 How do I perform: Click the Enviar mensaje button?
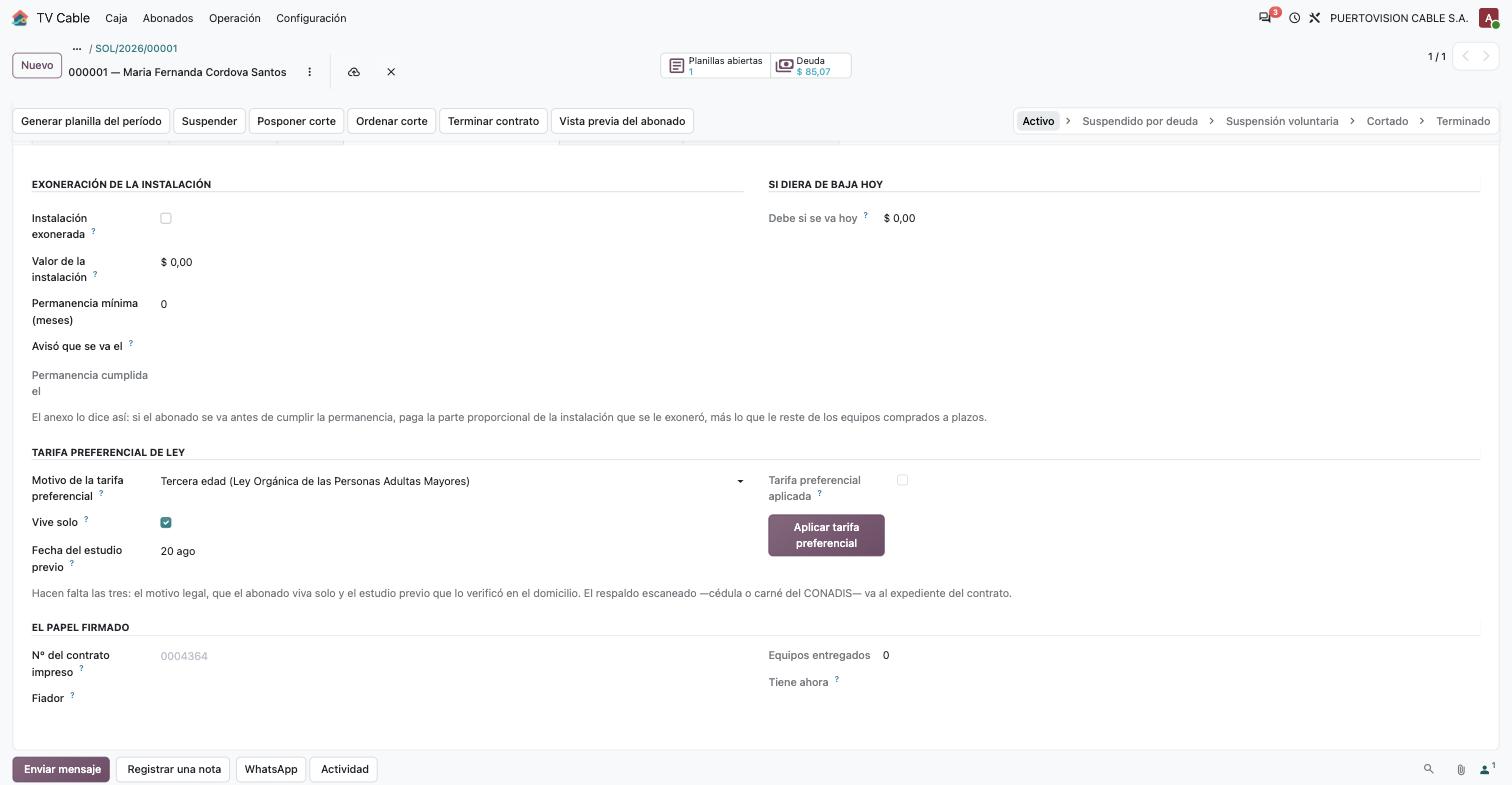click(61, 769)
